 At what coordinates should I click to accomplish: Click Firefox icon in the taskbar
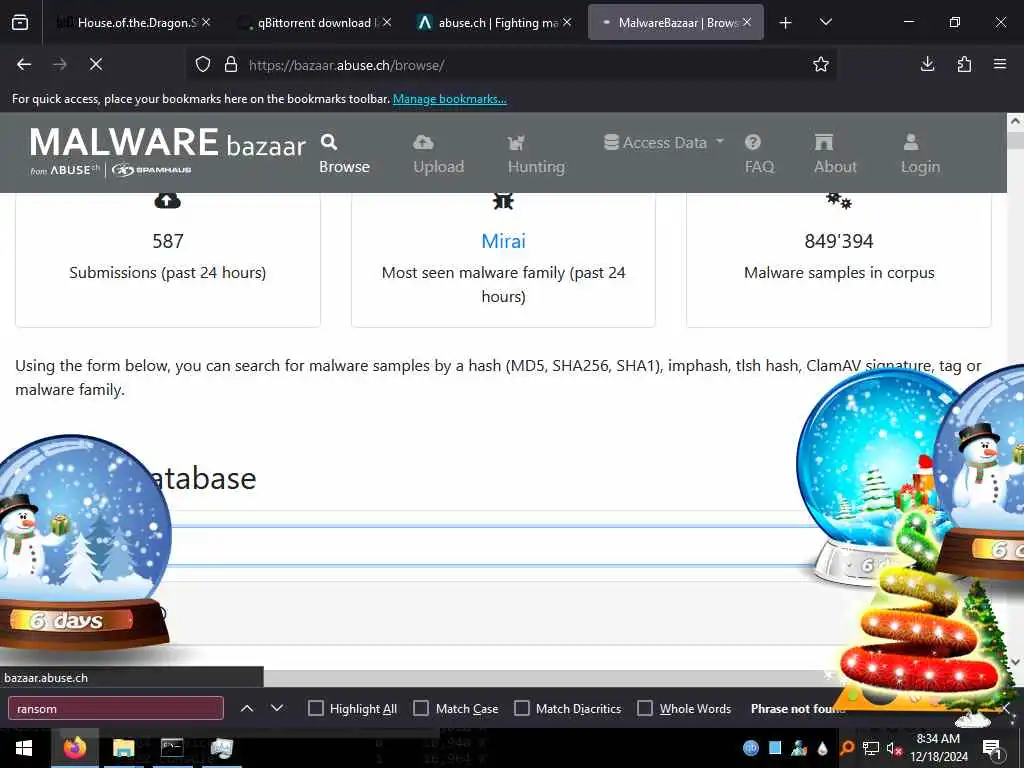click(74, 748)
